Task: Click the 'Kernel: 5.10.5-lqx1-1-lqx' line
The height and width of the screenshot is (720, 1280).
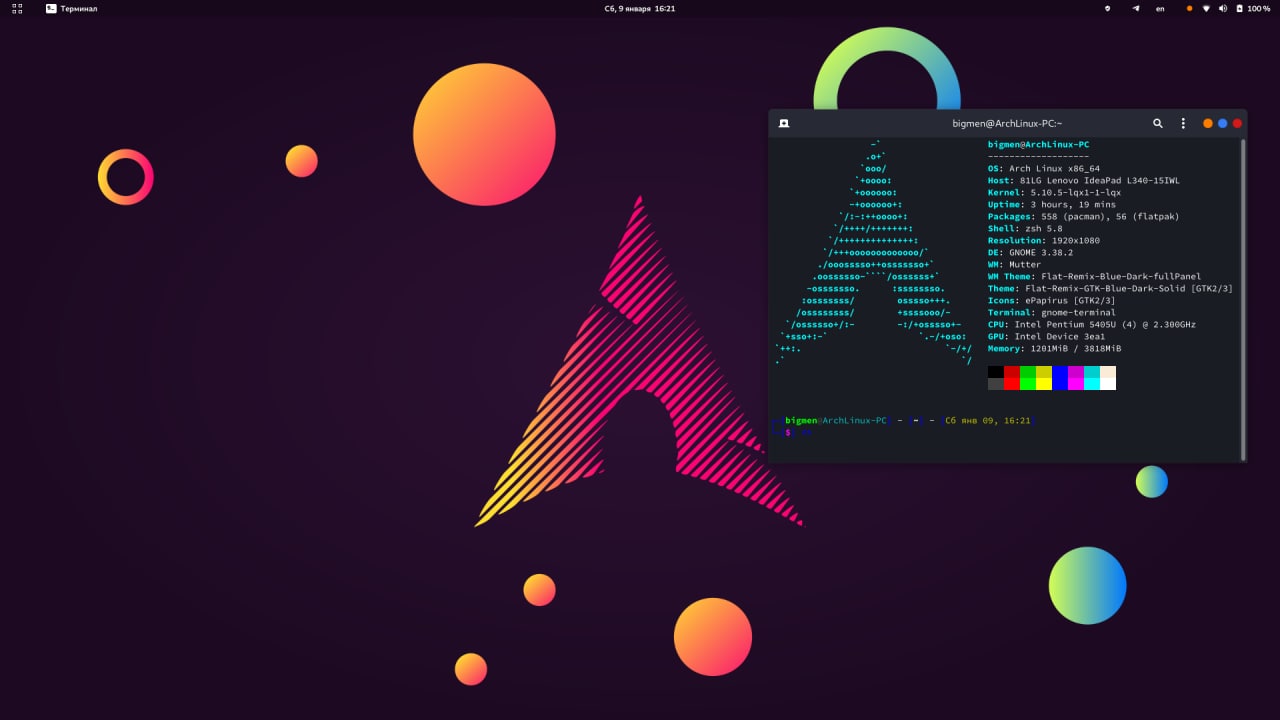Action: (x=1054, y=193)
